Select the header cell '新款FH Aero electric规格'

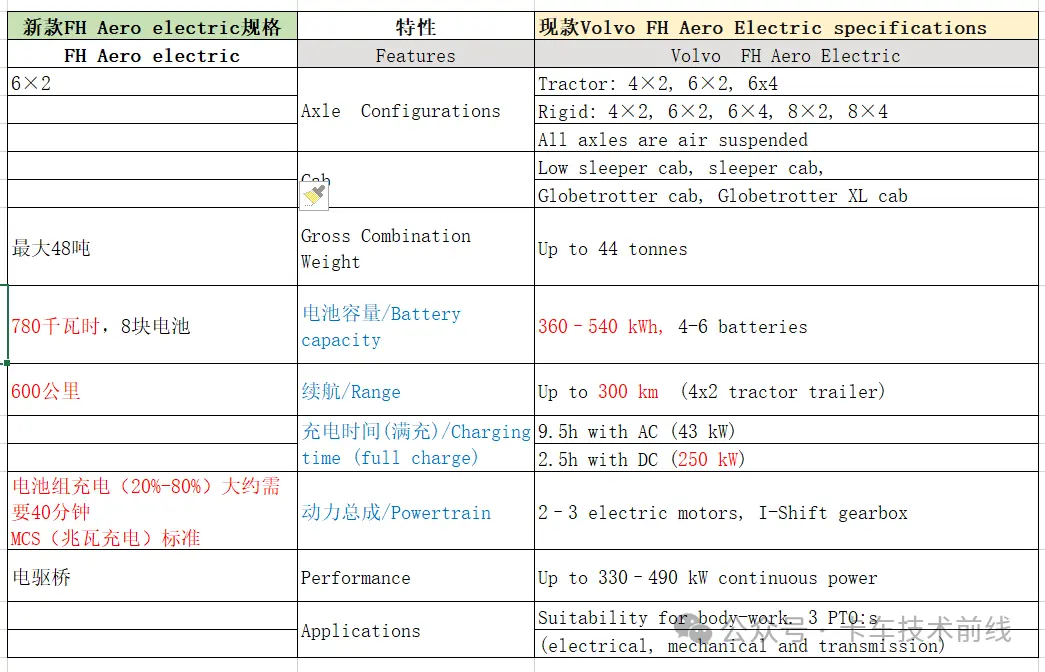pyautogui.click(x=152, y=27)
